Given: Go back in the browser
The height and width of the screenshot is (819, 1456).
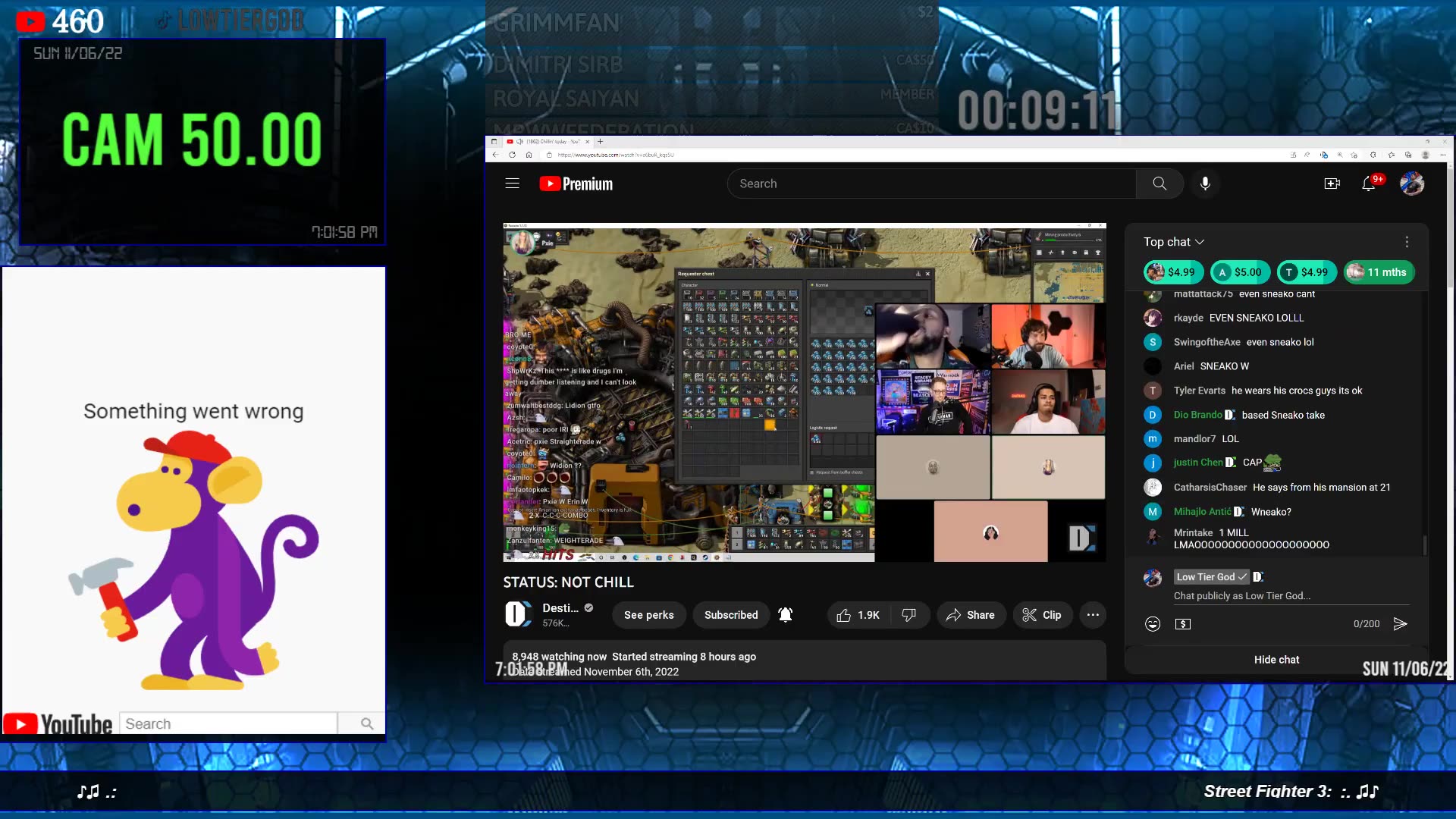Looking at the screenshot, I should (x=495, y=155).
